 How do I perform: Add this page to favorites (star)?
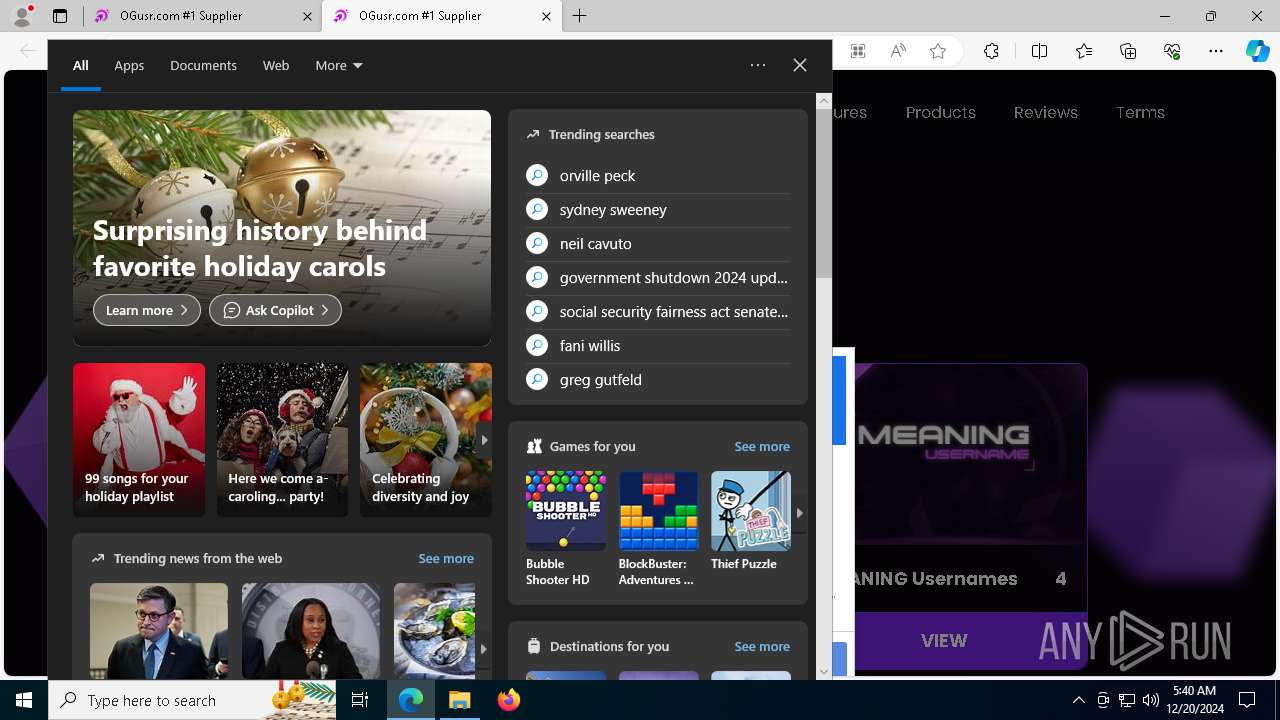(938, 51)
